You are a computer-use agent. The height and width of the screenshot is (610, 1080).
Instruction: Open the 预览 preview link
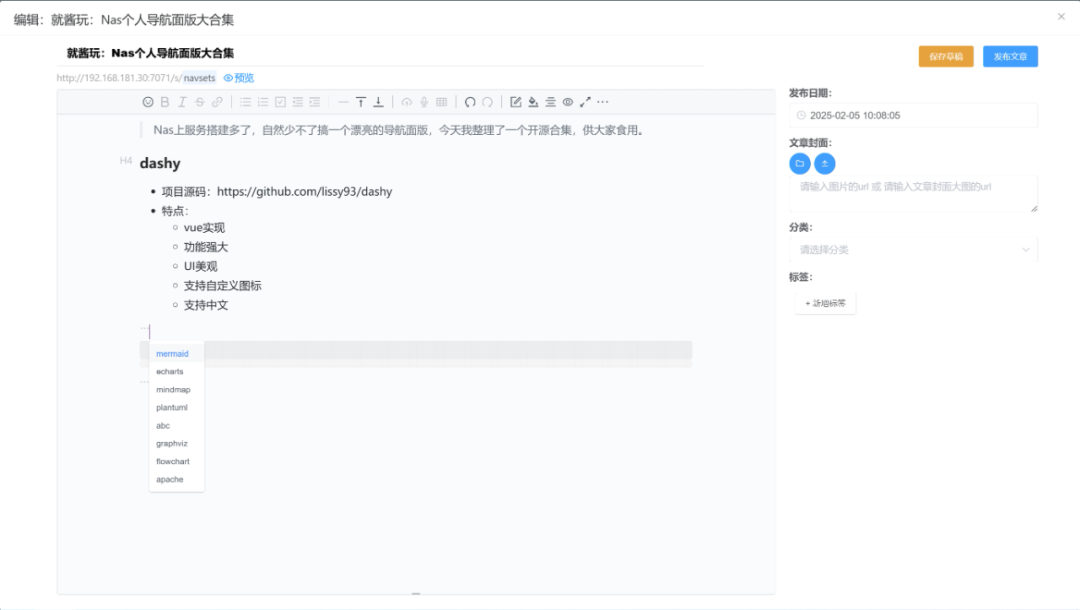coord(239,78)
